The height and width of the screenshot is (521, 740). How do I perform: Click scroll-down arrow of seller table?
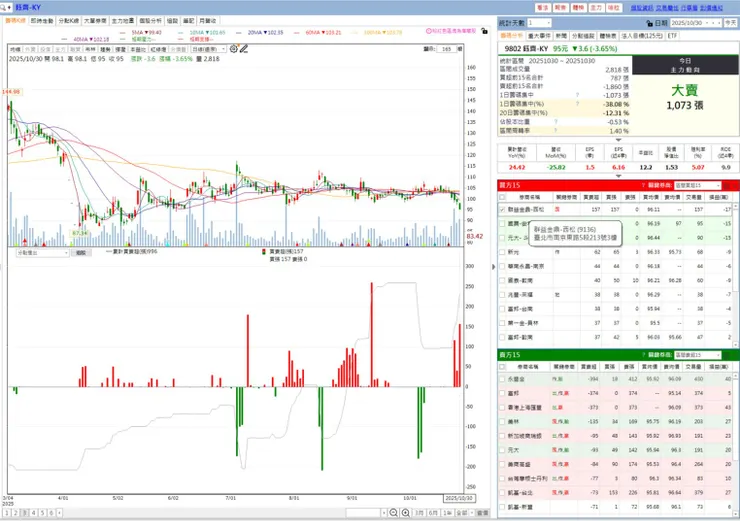coord(737,512)
